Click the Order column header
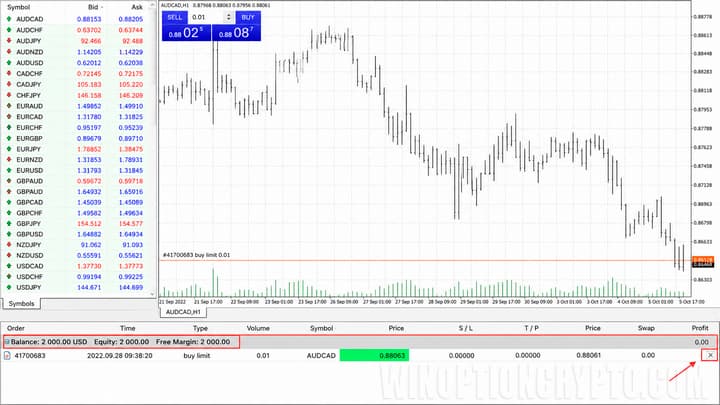720x405 pixels. (16, 328)
